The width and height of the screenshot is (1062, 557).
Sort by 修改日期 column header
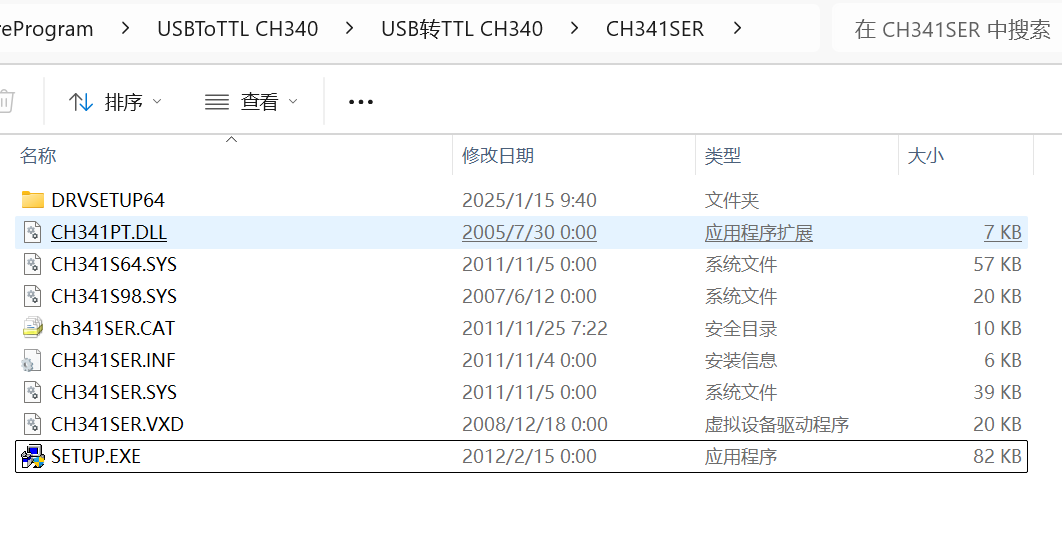(x=498, y=155)
